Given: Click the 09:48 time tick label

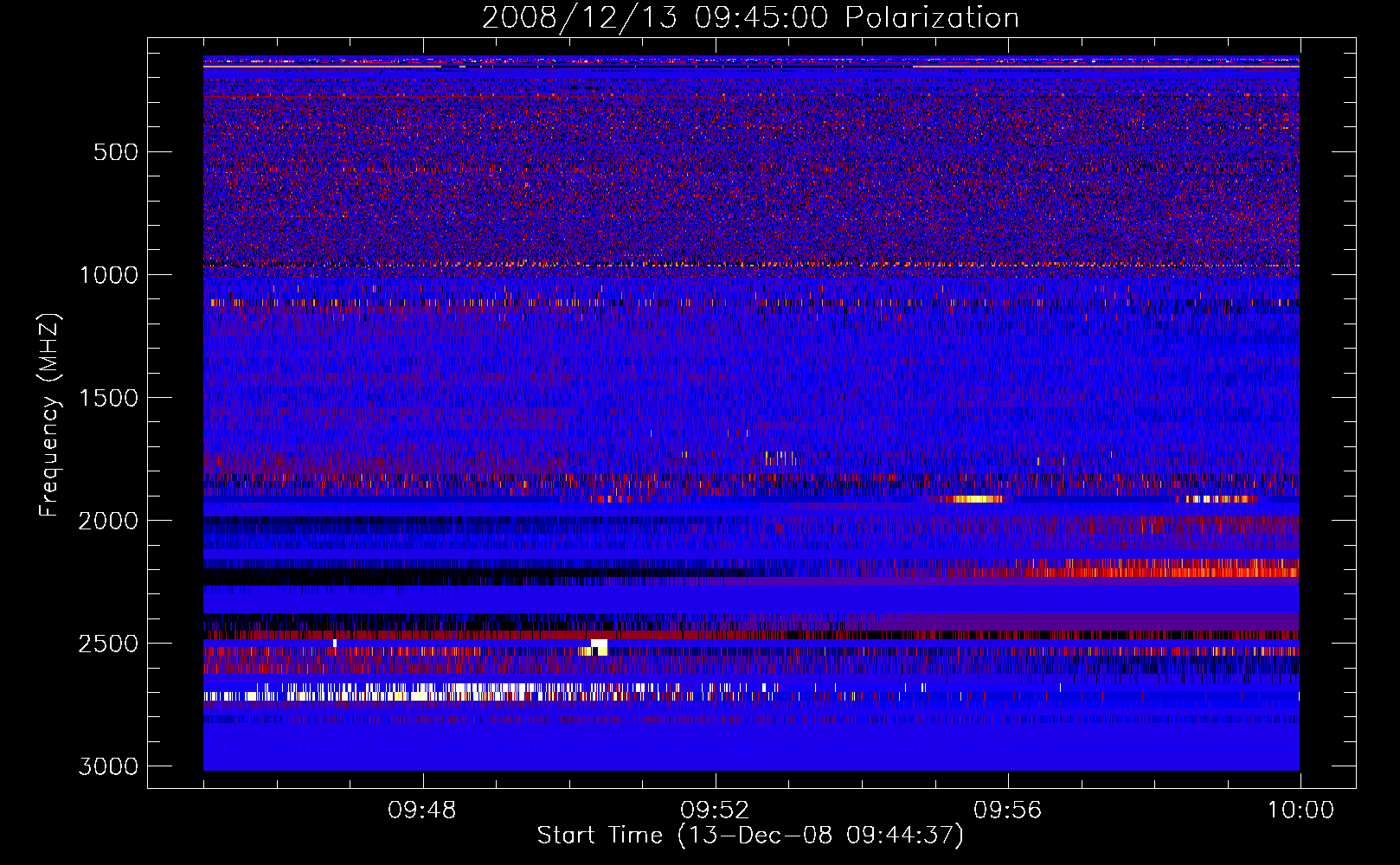Looking at the screenshot, I should coord(422,811).
